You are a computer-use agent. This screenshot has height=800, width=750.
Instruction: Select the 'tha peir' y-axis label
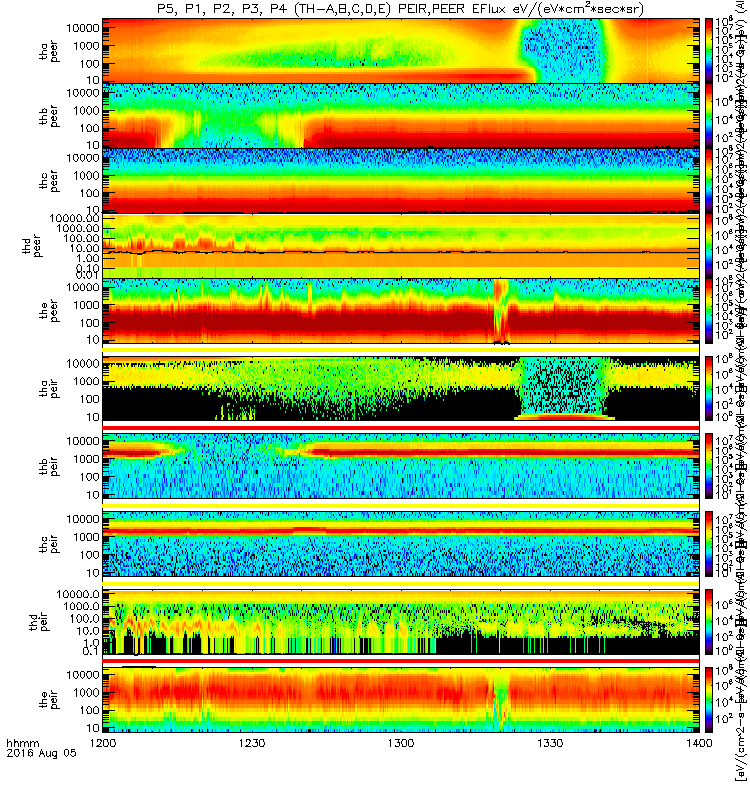[49, 389]
